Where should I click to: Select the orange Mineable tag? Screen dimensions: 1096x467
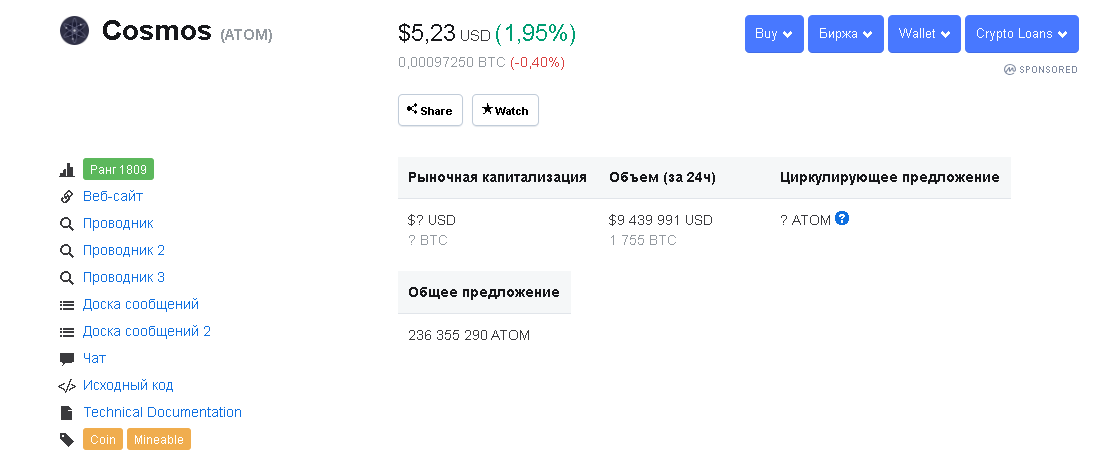pos(158,439)
